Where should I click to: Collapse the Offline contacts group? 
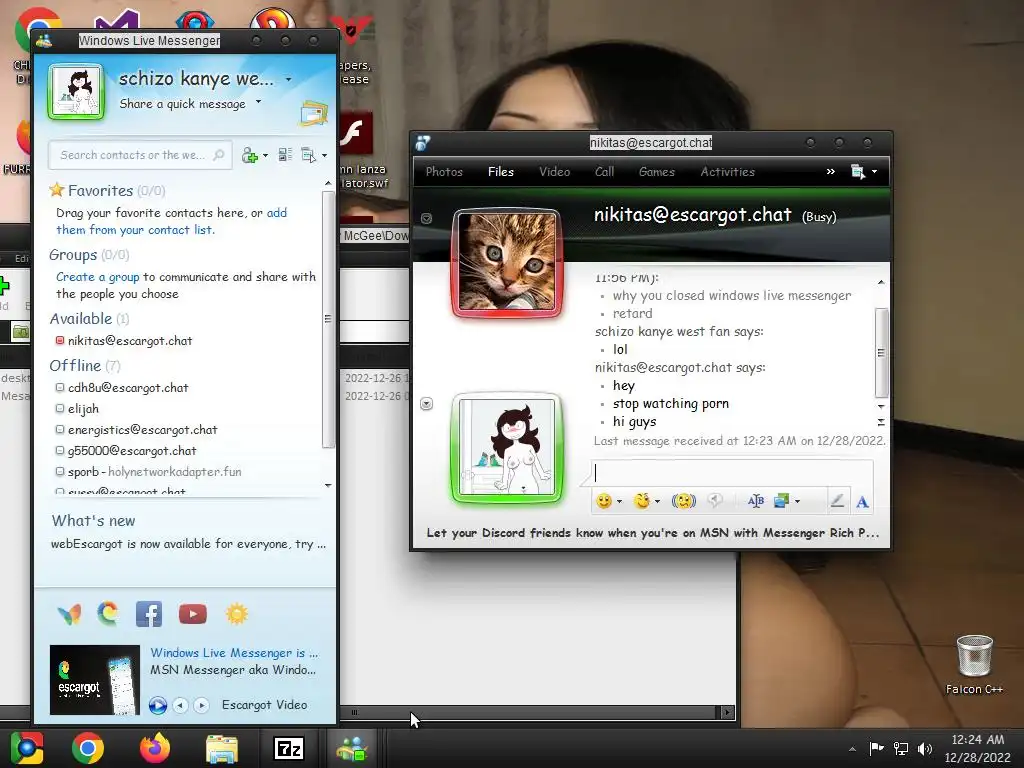click(x=75, y=366)
